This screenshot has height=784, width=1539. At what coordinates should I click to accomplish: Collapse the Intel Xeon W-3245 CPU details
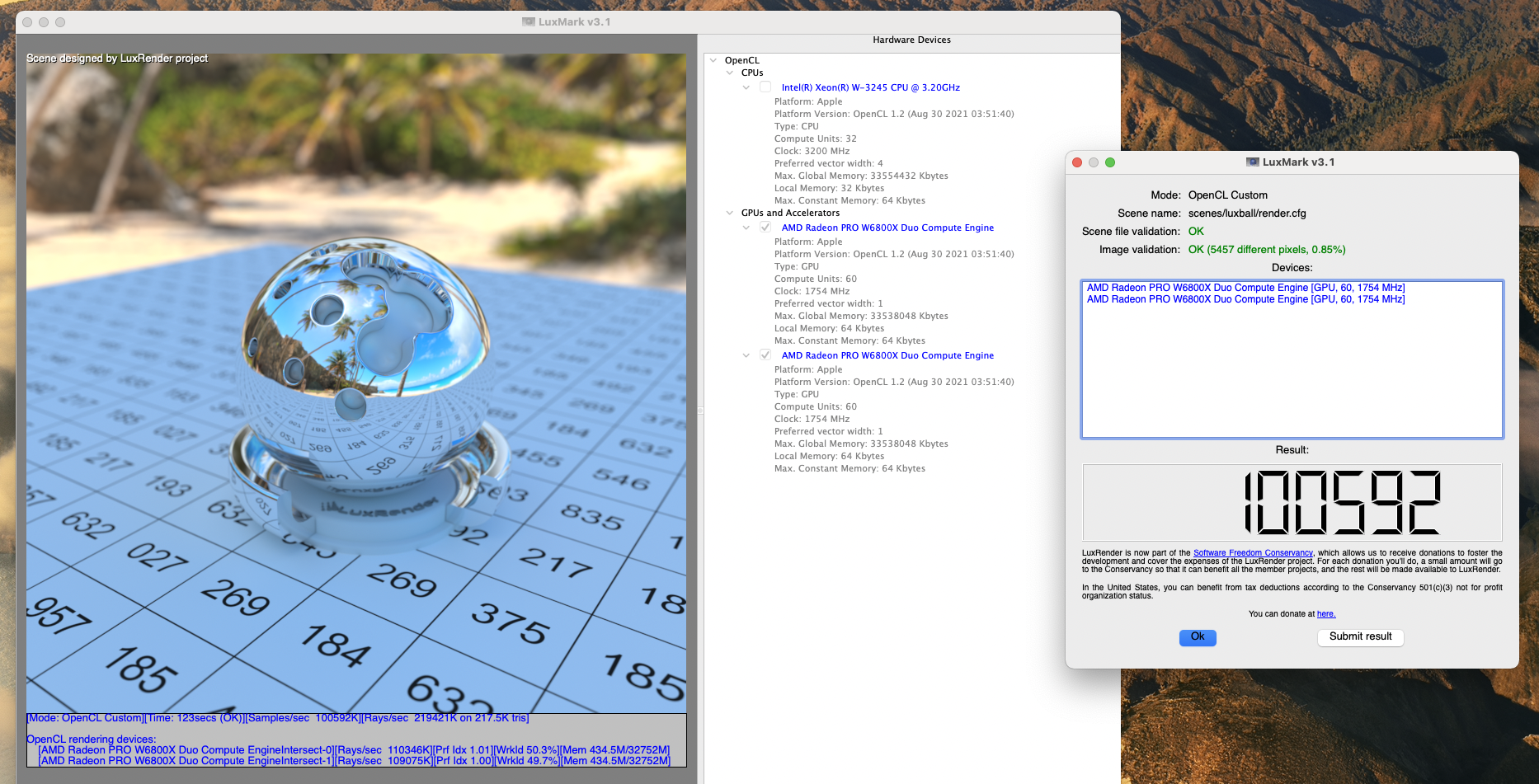pyautogui.click(x=746, y=87)
